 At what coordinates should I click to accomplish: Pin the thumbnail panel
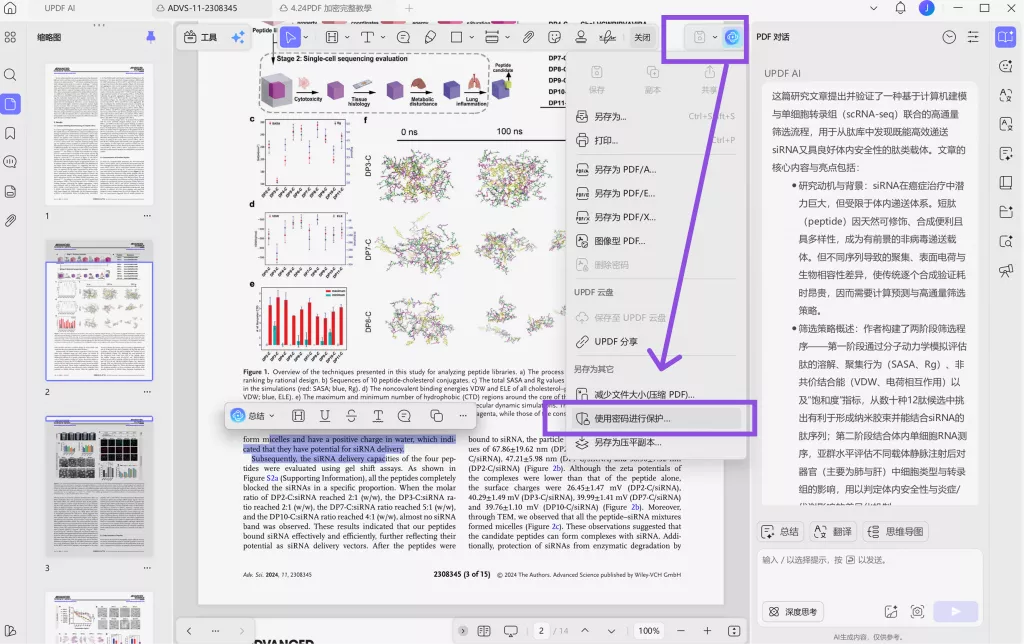coord(151,37)
